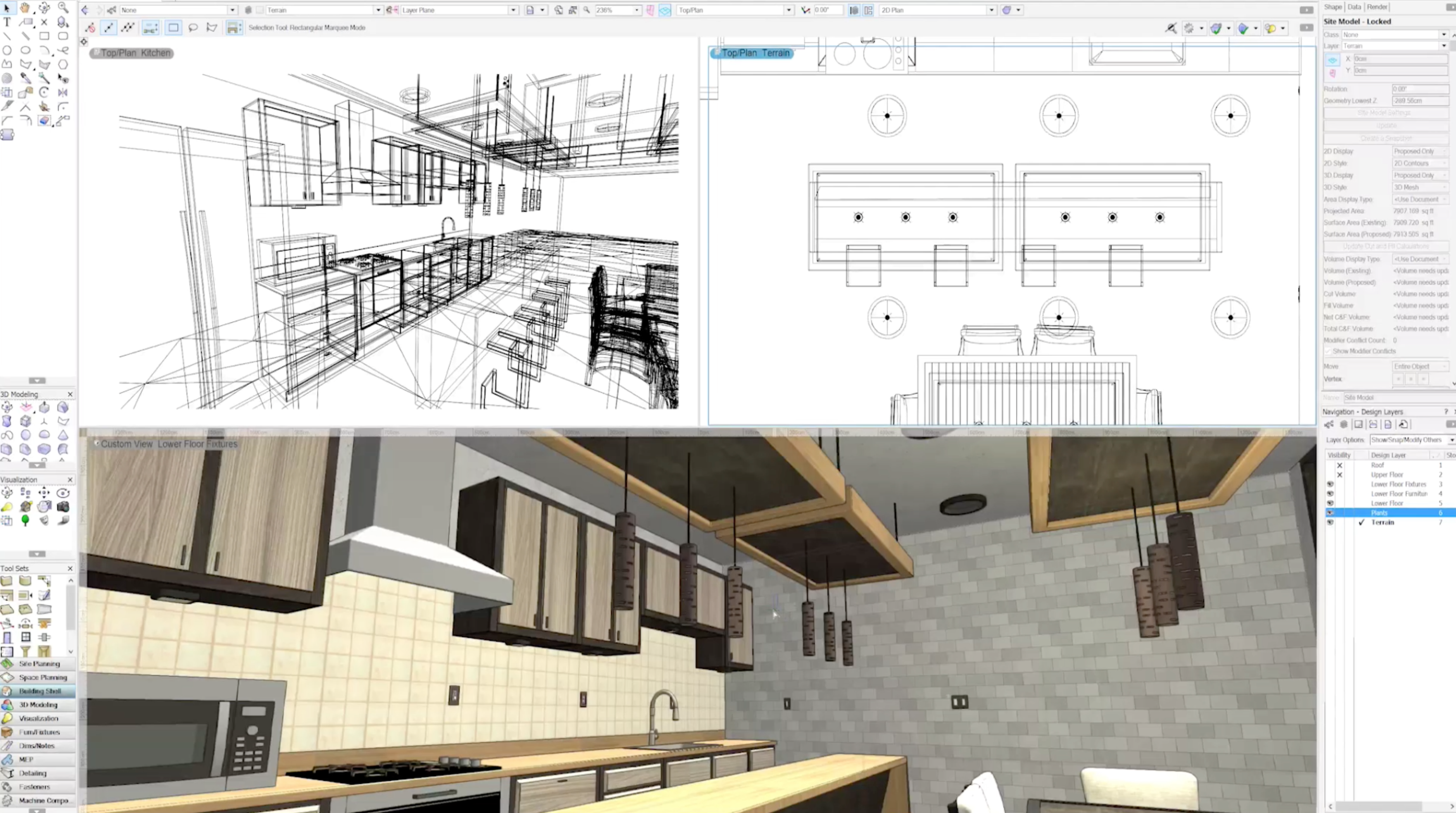The height and width of the screenshot is (813, 1456).
Task: Activate the Zoom magnifier tool
Action: [63, 8]
